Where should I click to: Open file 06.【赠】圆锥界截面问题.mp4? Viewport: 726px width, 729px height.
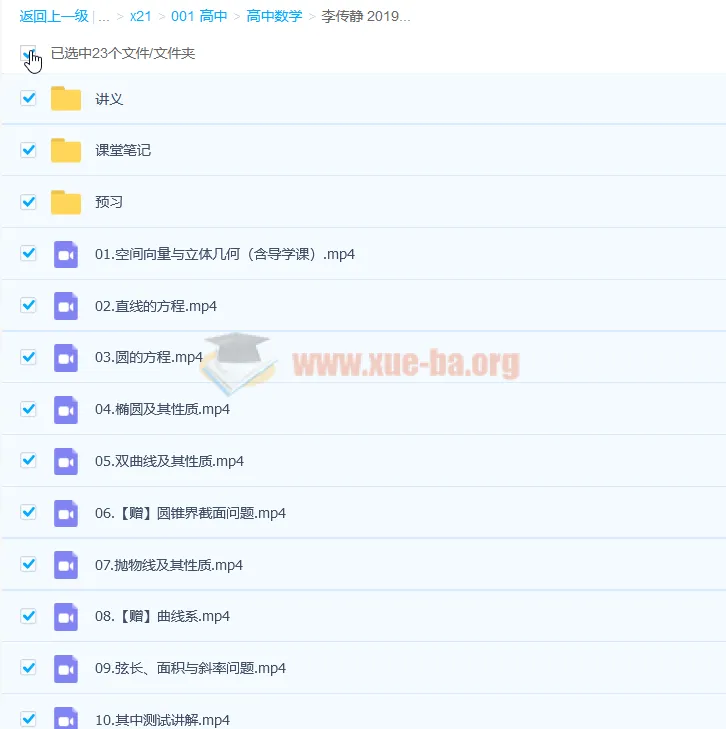coord(190,513)
